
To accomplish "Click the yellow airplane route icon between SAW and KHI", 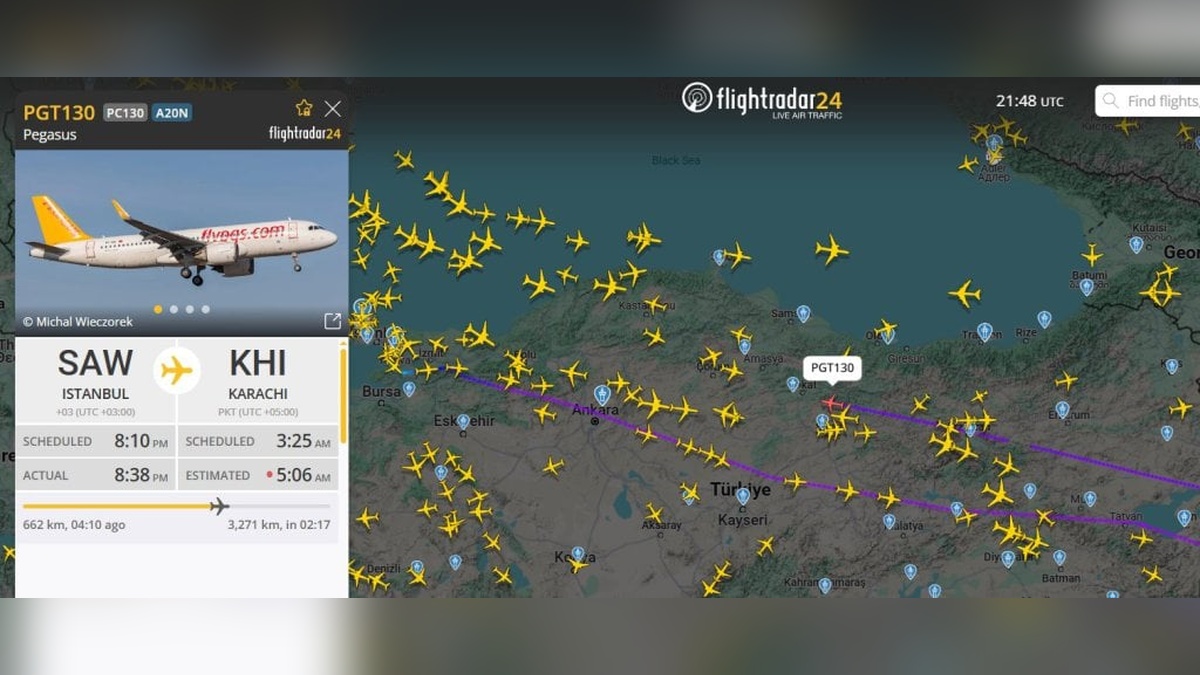I will click(177, 370).
